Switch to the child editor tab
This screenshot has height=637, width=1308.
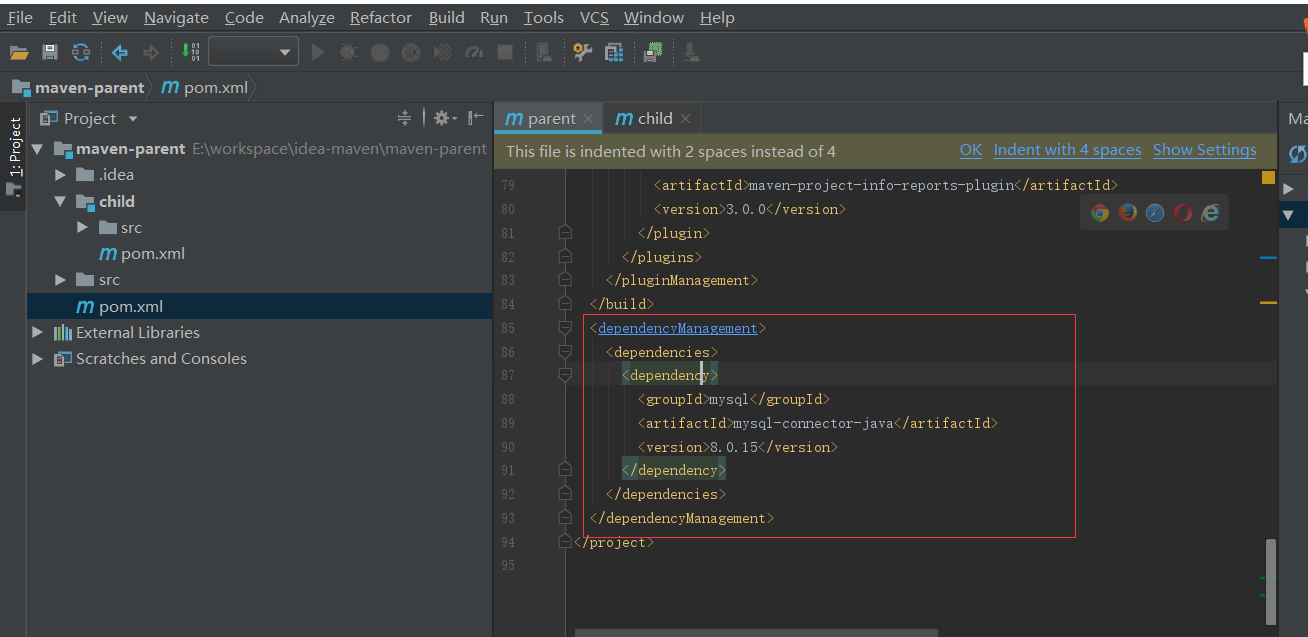point(654,118)
